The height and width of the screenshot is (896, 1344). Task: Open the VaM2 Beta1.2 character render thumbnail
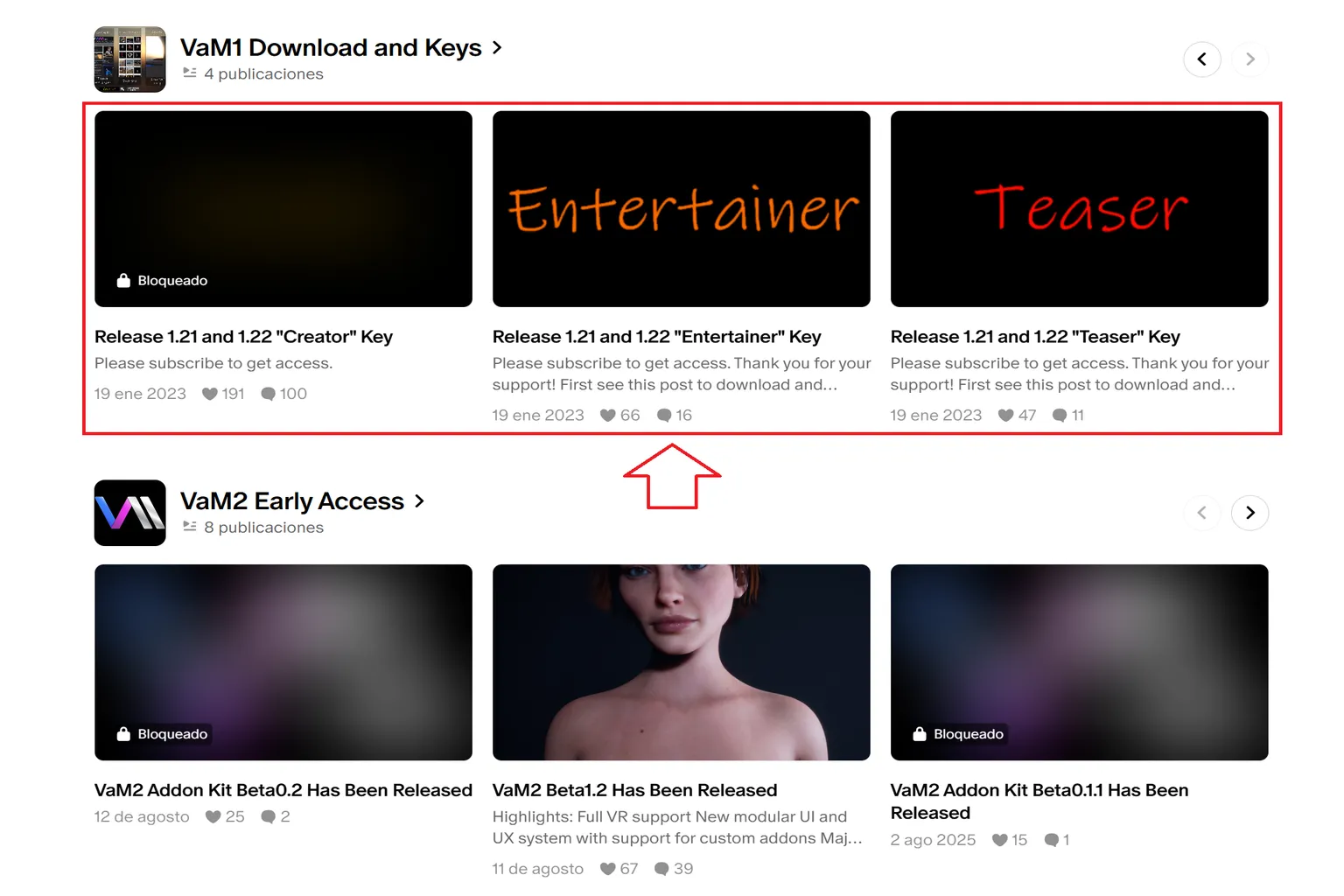pyautogui.click(x=682, y=662)
